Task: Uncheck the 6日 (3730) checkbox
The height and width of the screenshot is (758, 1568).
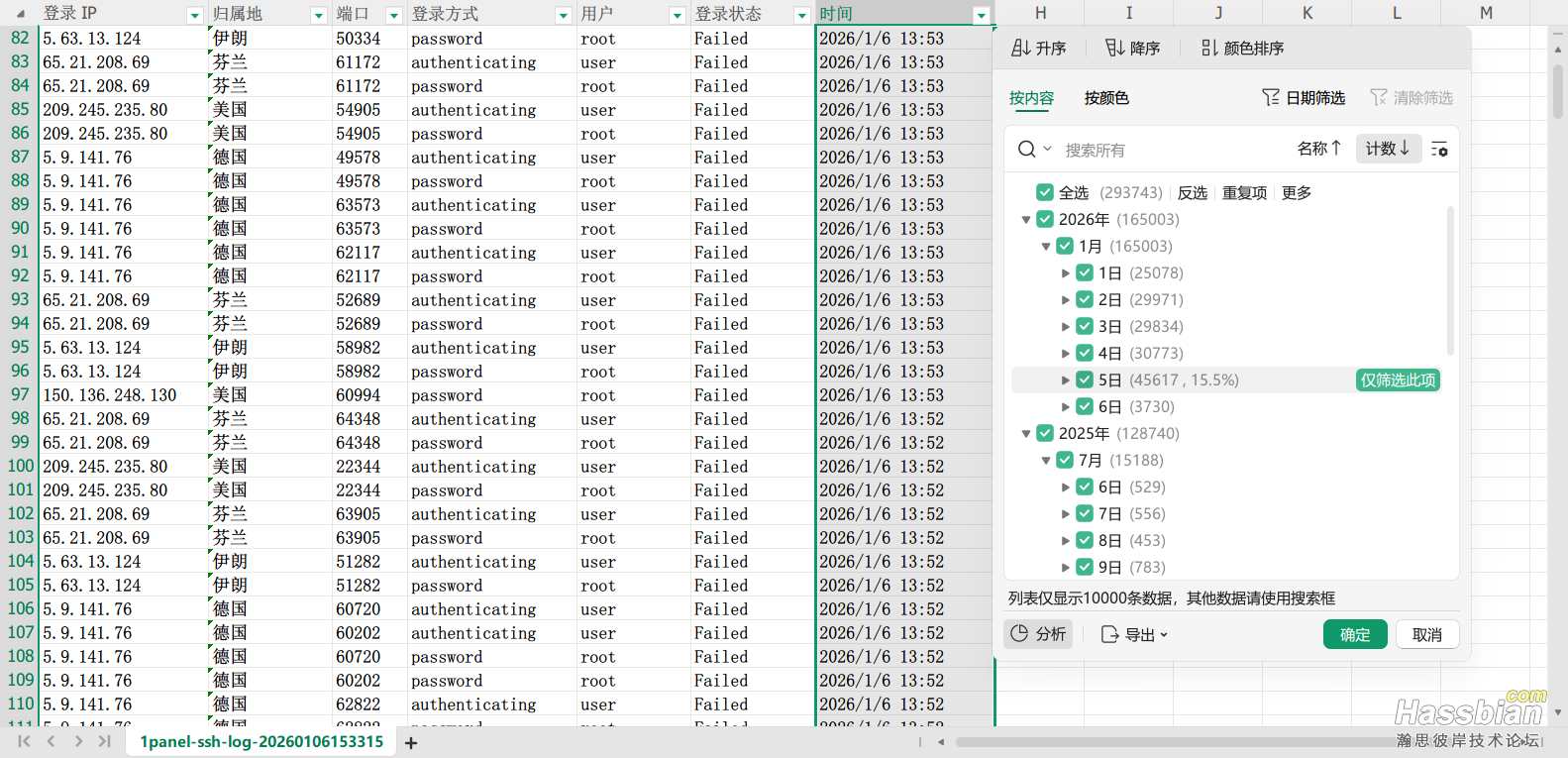Action: coord(1085,406)
